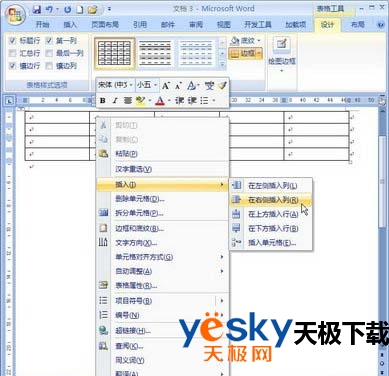Image resolution: width=389 pixels, height=376 pixels.
Task: Click the ruler tab-stop selector icon
Action: (x=10, y=100)
